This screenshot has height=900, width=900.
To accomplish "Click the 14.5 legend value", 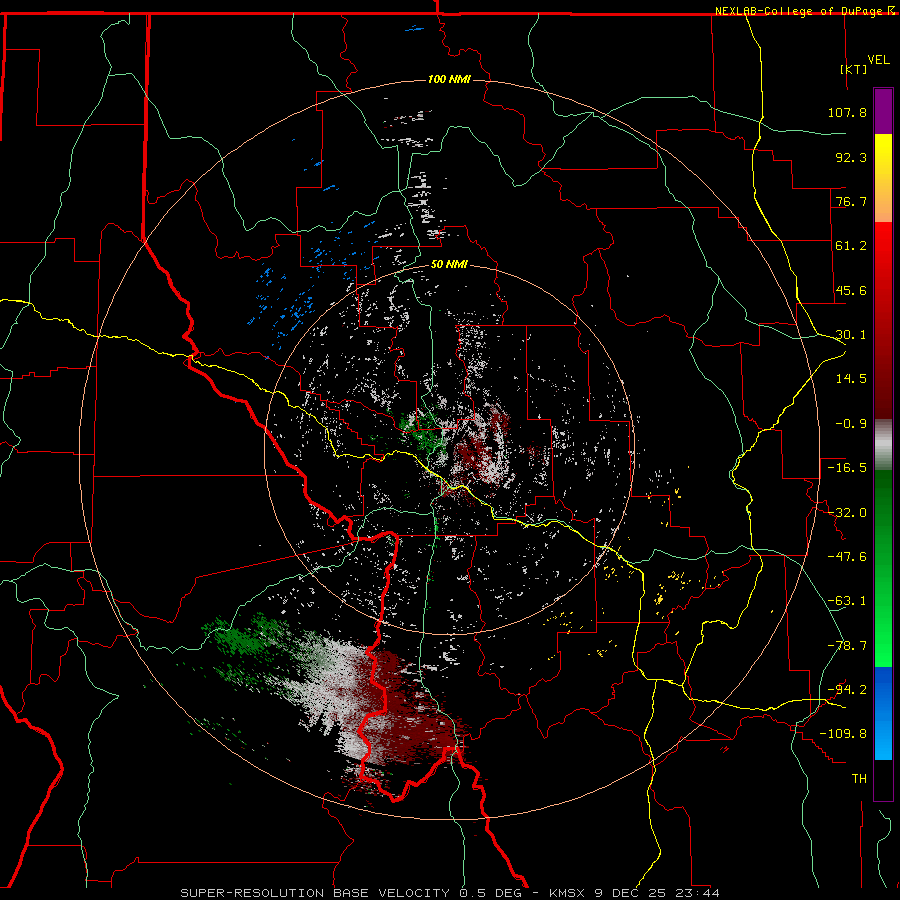I will (851, 379).
